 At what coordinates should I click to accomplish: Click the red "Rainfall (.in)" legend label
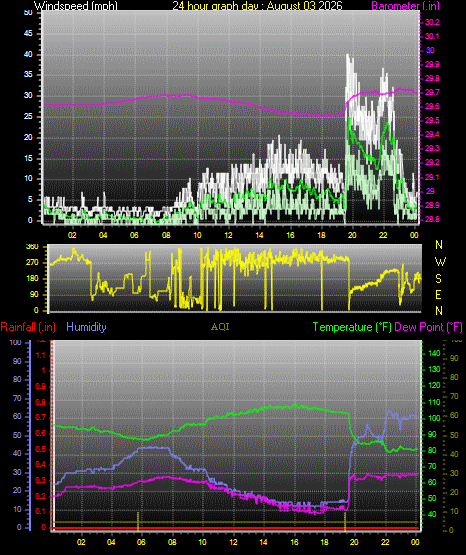click(x=28, y=327)
